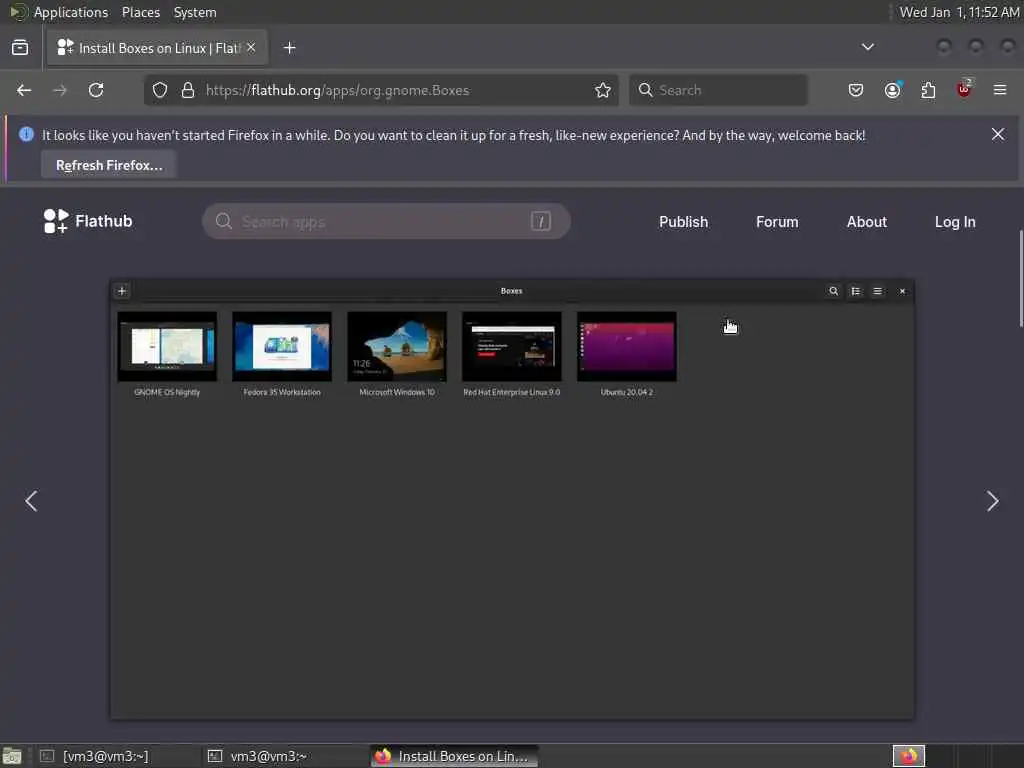This screenshot has height=768, width=1024.
Task: Open the Firefox account icon
Action: click(x=892, y=90)
